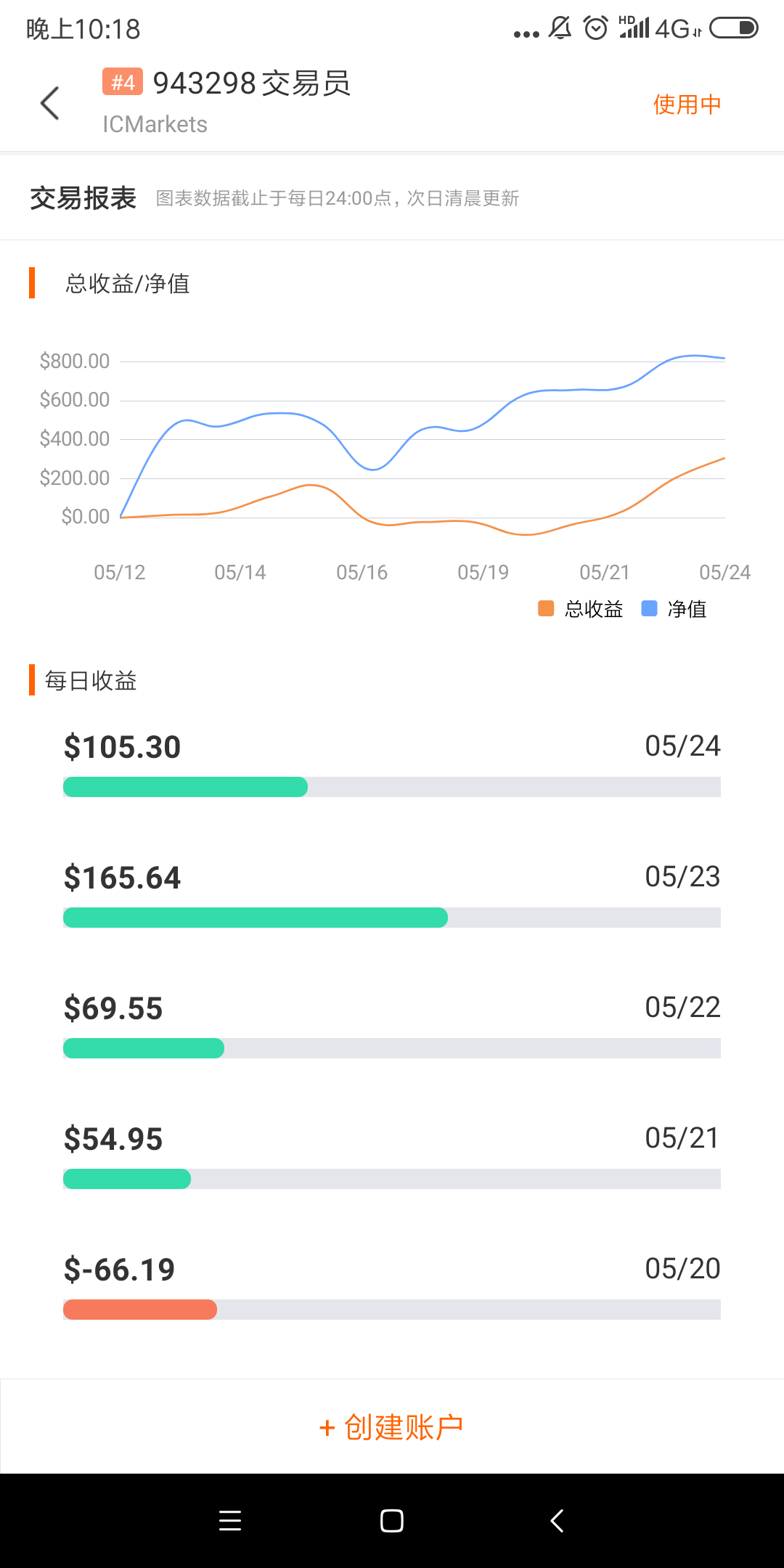
Task: Tap the red 05/20 loss bar
Action: tap(140, 1310)
